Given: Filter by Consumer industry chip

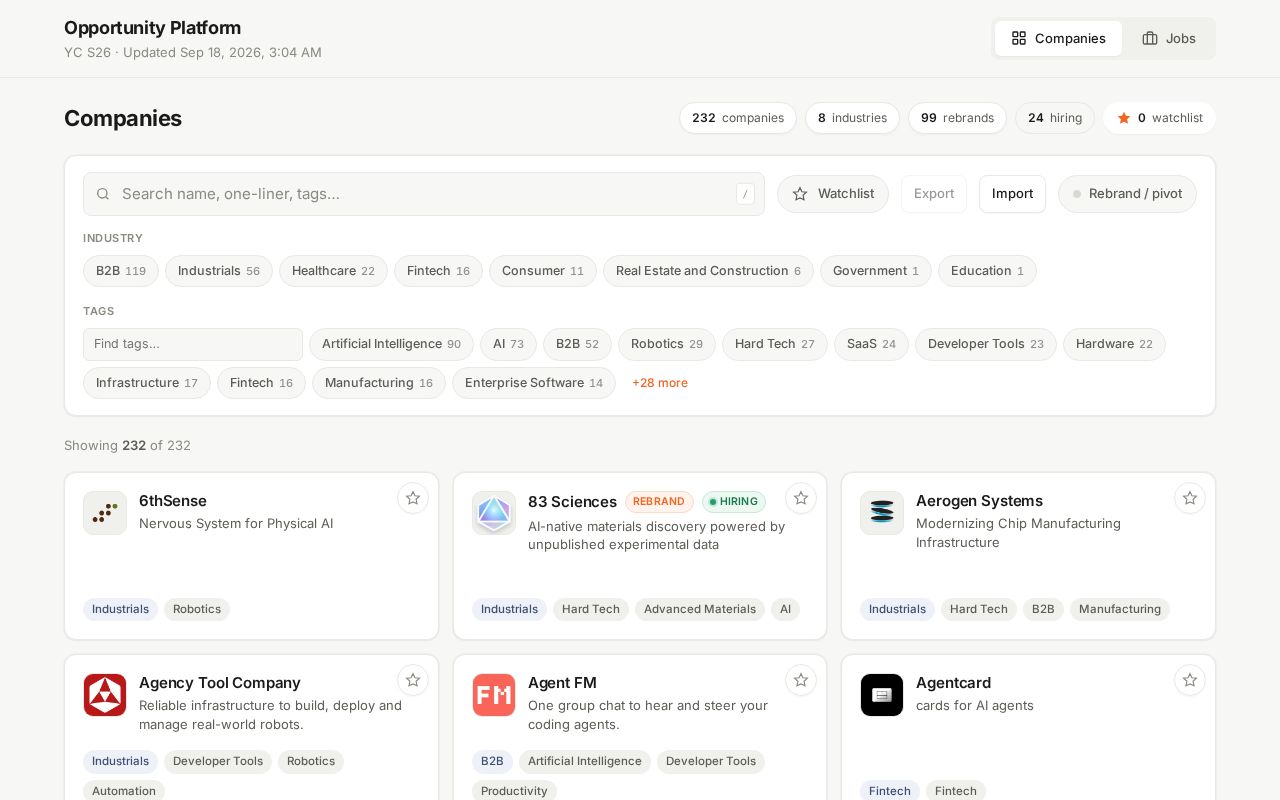Looking at the screenshot, I should (x=543, y=271).
